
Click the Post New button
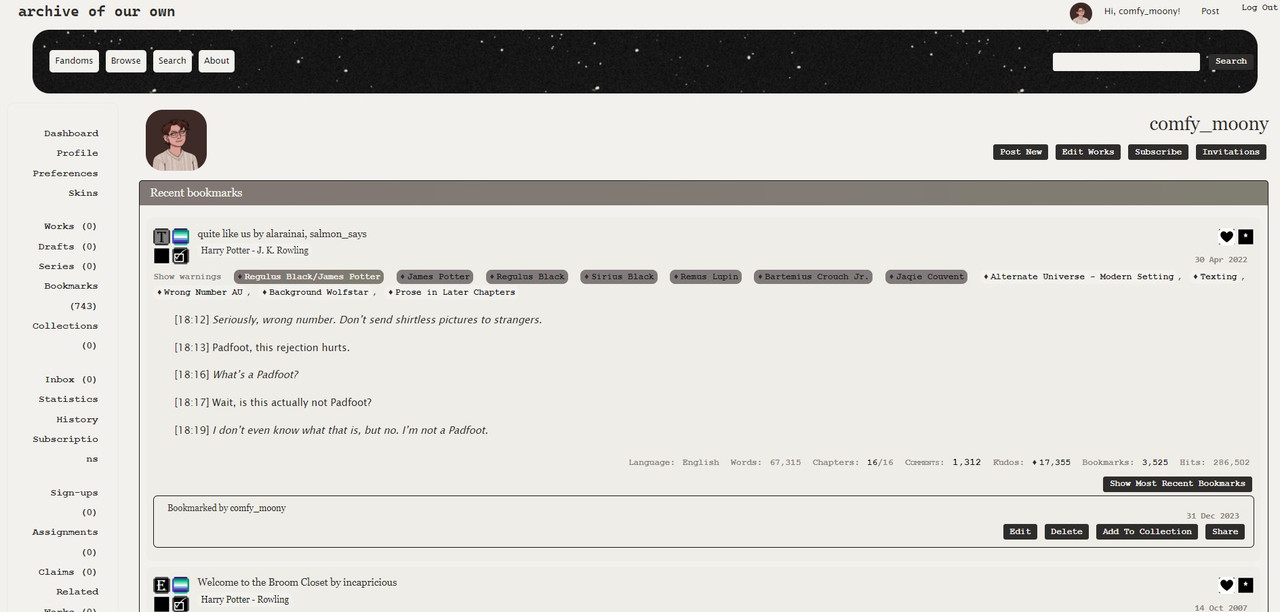click(1021, 152)
